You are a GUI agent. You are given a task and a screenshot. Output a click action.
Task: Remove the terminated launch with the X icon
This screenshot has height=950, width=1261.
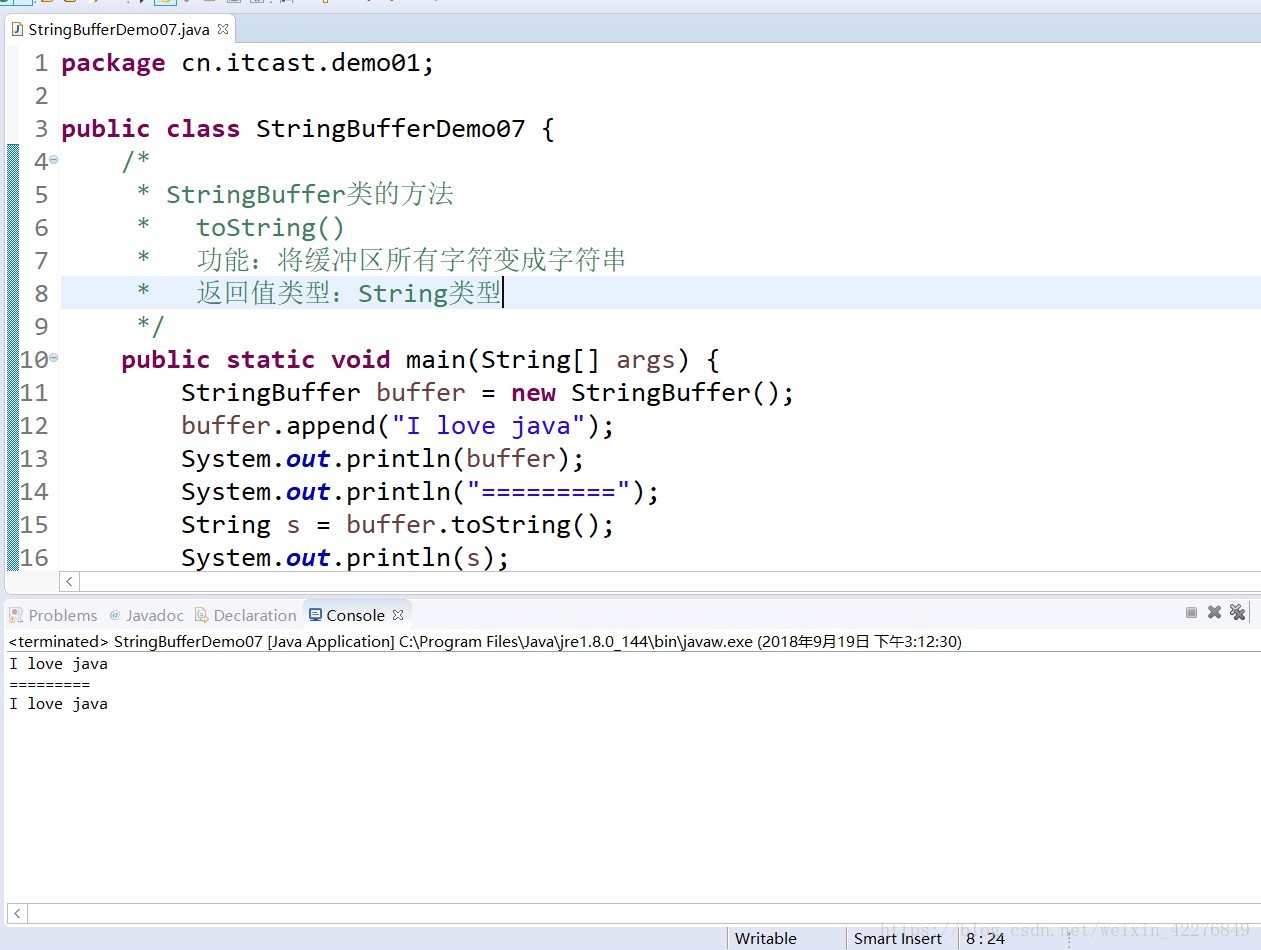coord(1214,613)
